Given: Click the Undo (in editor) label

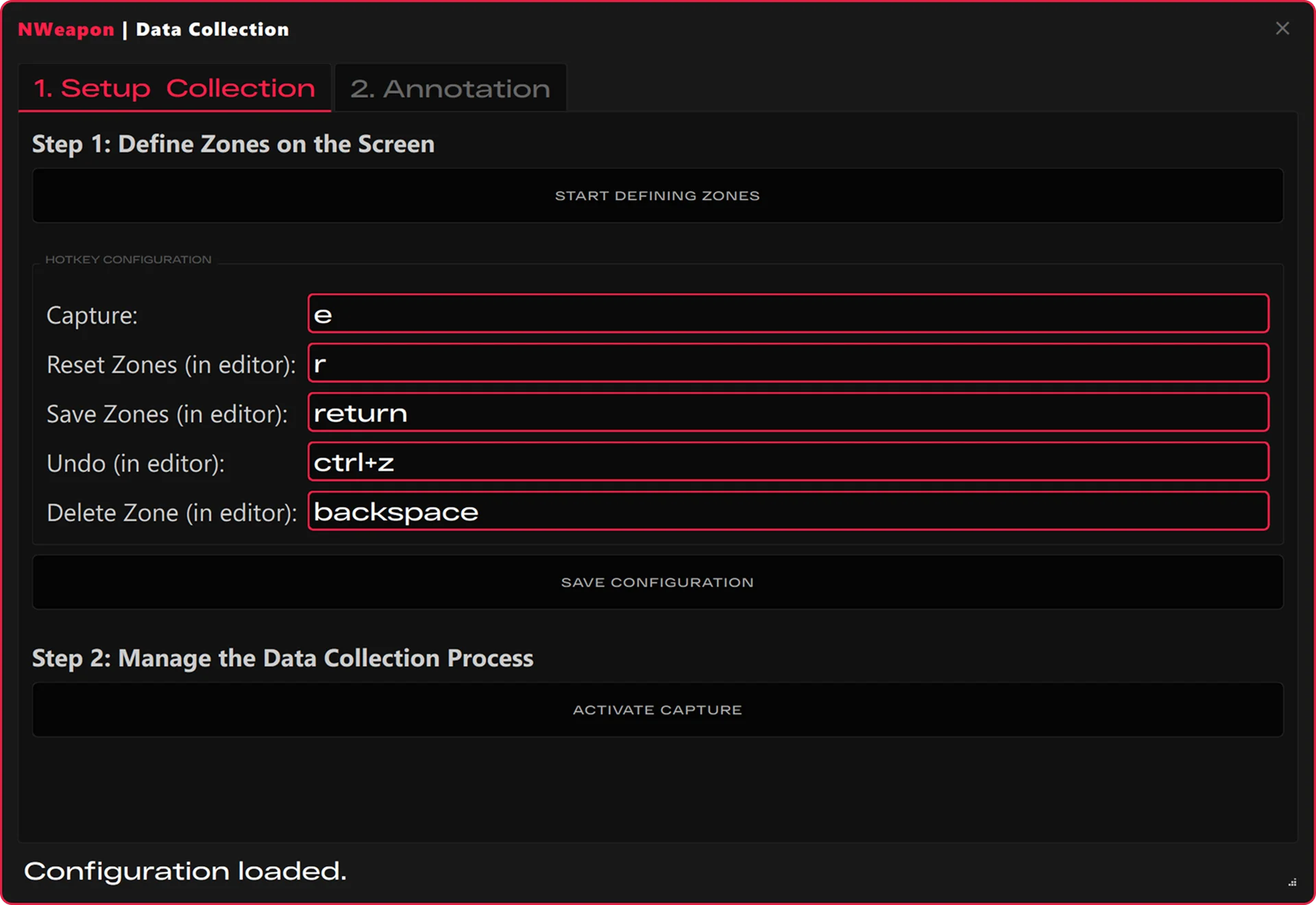Looking at the screenshot, I should click(x=135, y=463).
